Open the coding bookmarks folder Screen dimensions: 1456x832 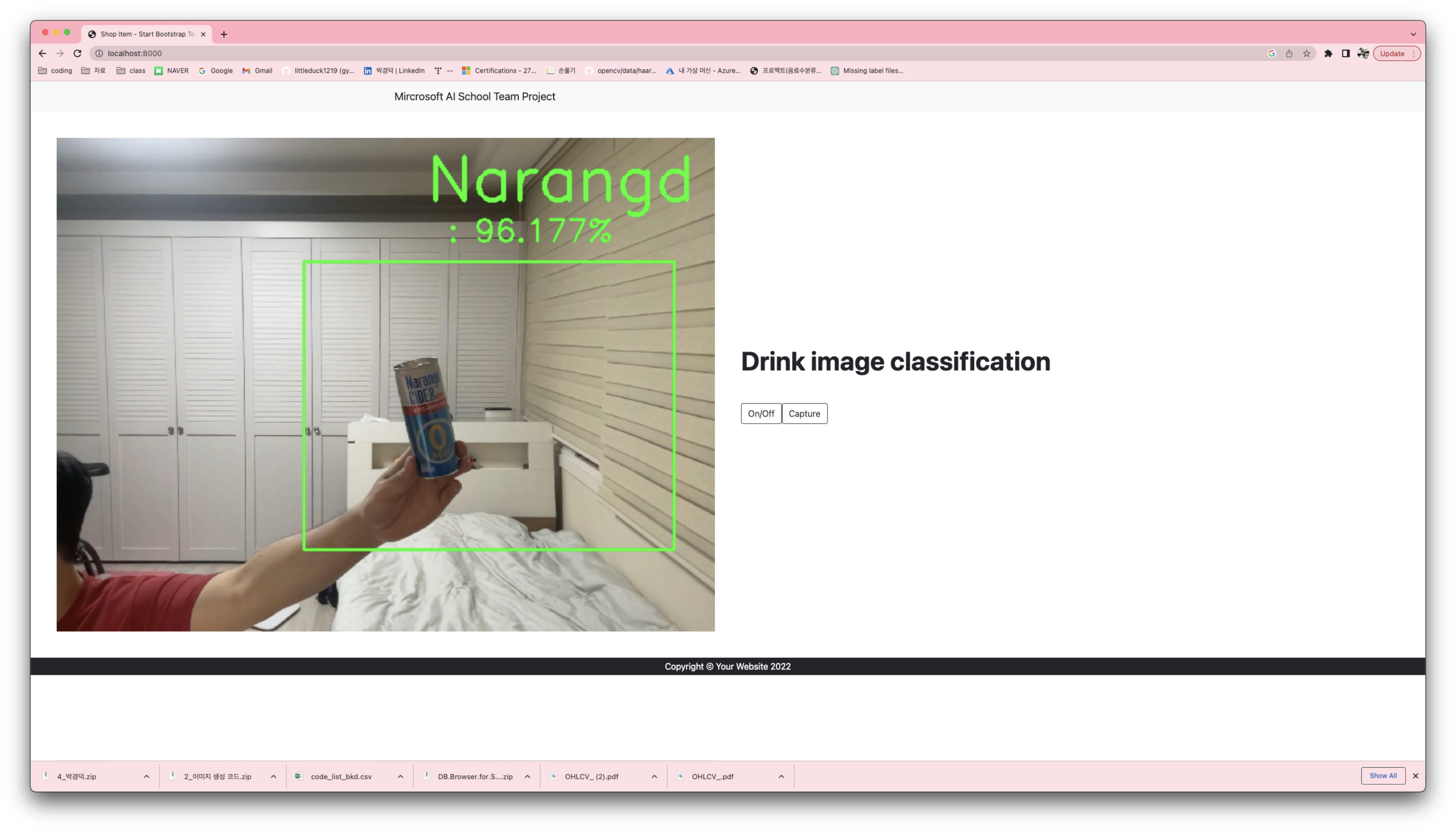(55, 71)
